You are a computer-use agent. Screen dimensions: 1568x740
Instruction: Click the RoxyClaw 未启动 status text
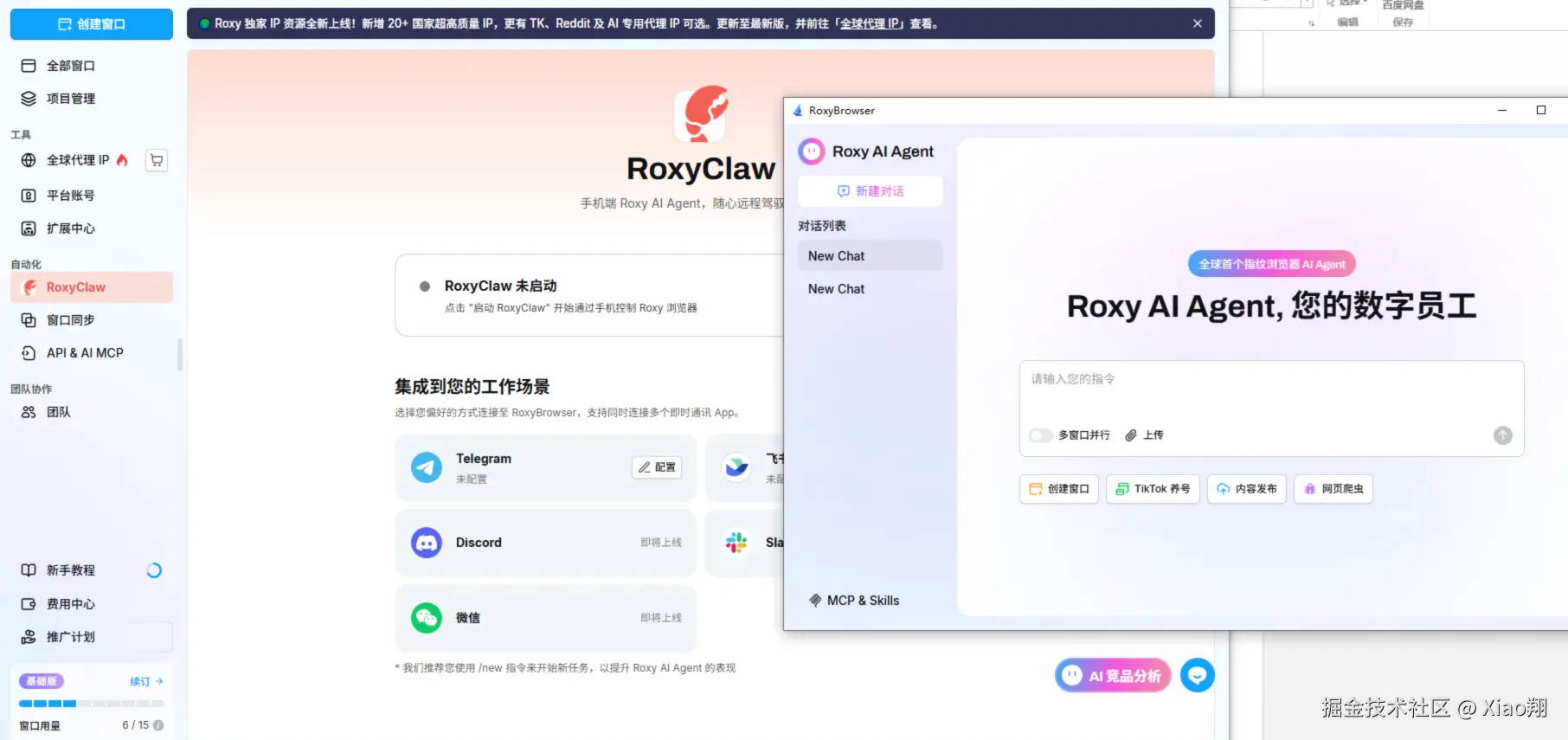(x=501, y=286)
